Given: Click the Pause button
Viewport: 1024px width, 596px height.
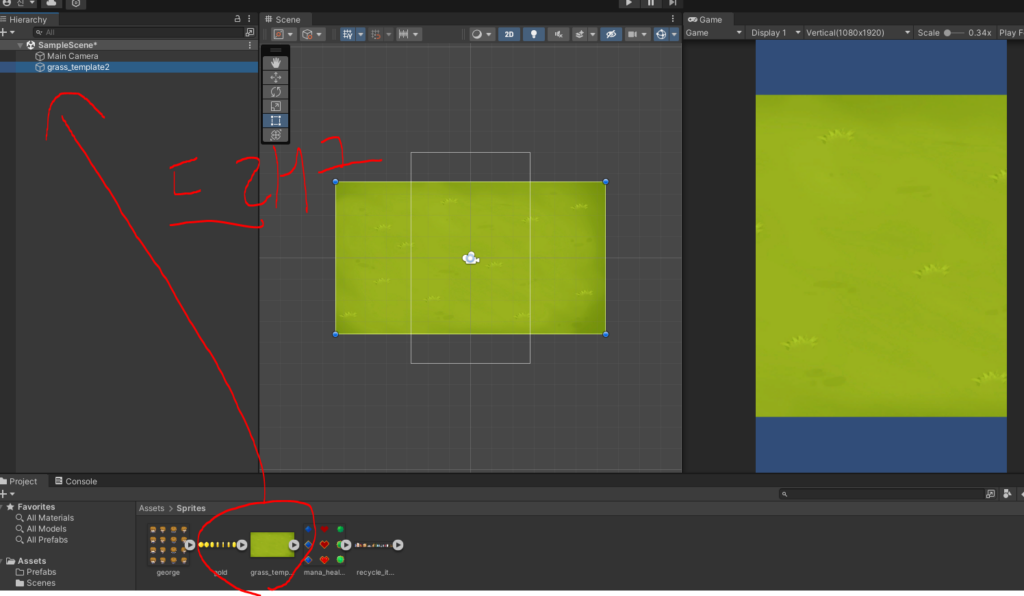Looking at the screenshot, I should 651,4.
